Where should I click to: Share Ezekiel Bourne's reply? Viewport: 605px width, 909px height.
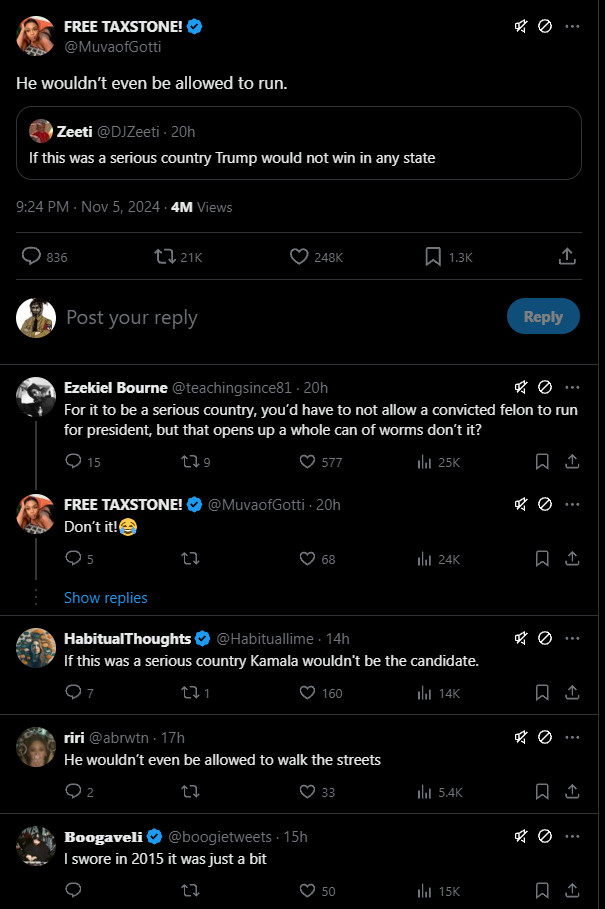(x=573, y=461)
